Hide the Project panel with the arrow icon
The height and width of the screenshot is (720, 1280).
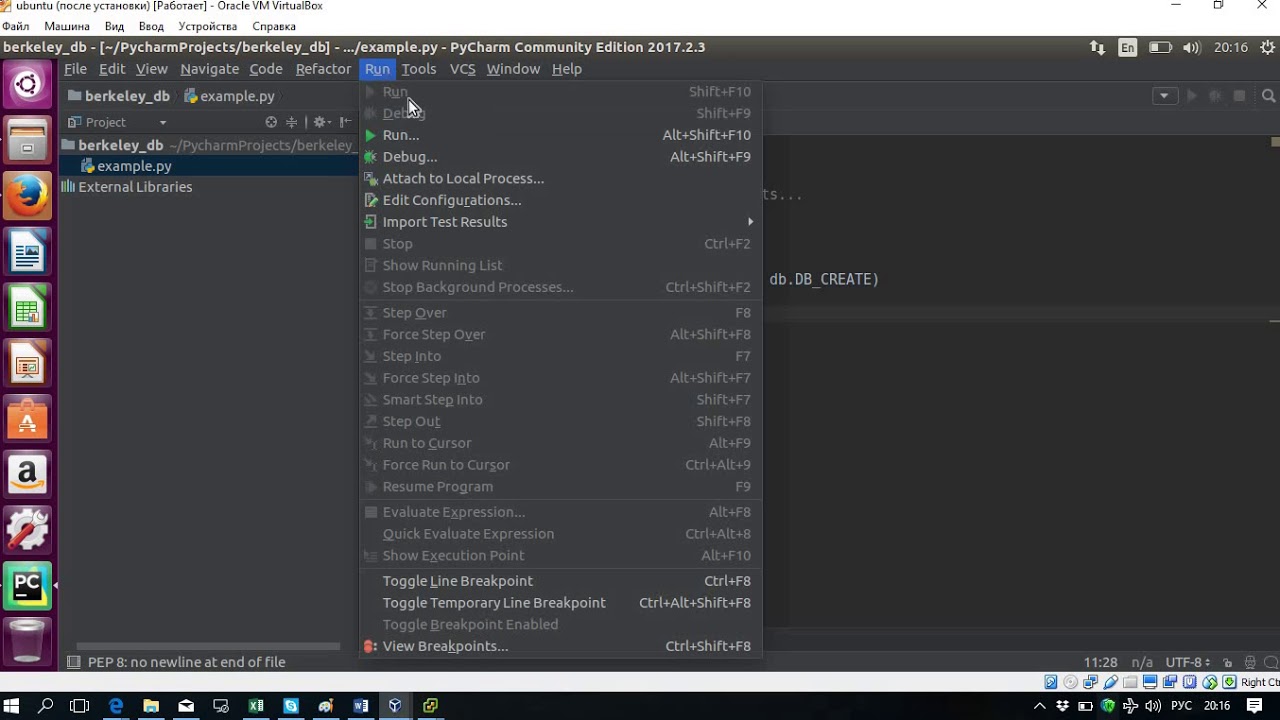345,122
